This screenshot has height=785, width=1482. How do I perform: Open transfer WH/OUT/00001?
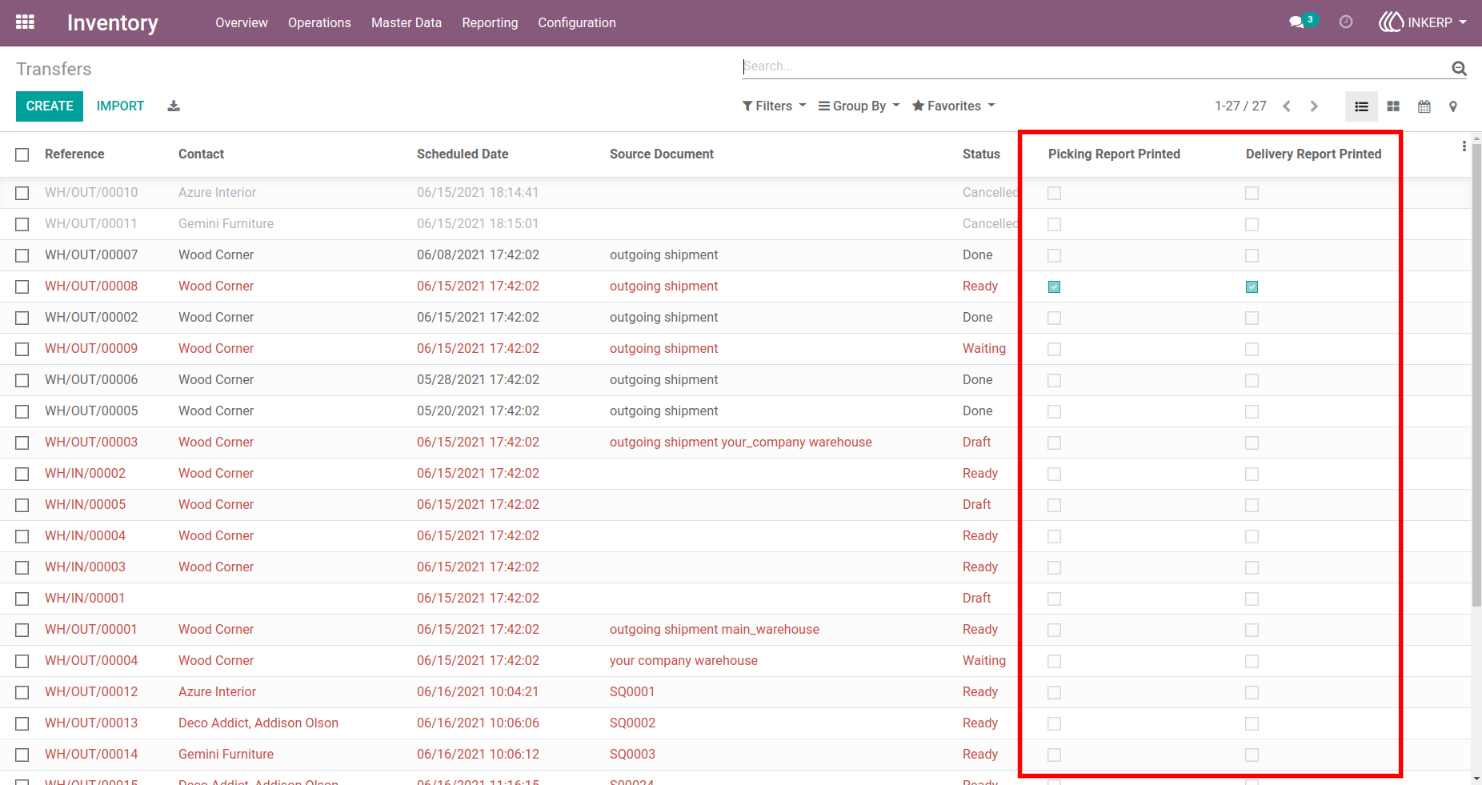click(91, 629)
